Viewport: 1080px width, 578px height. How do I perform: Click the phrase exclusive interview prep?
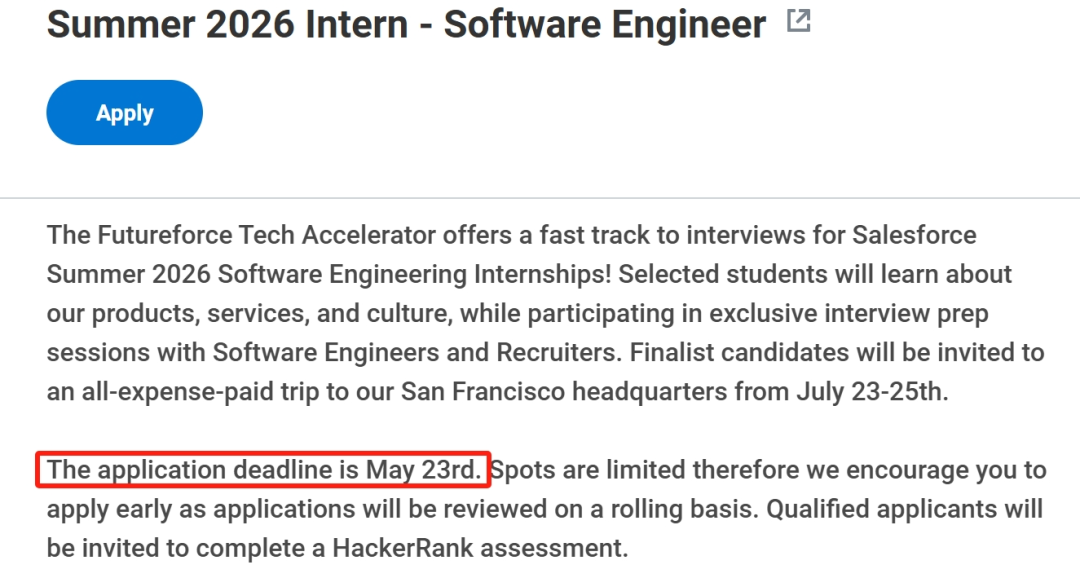pos(849,313)
